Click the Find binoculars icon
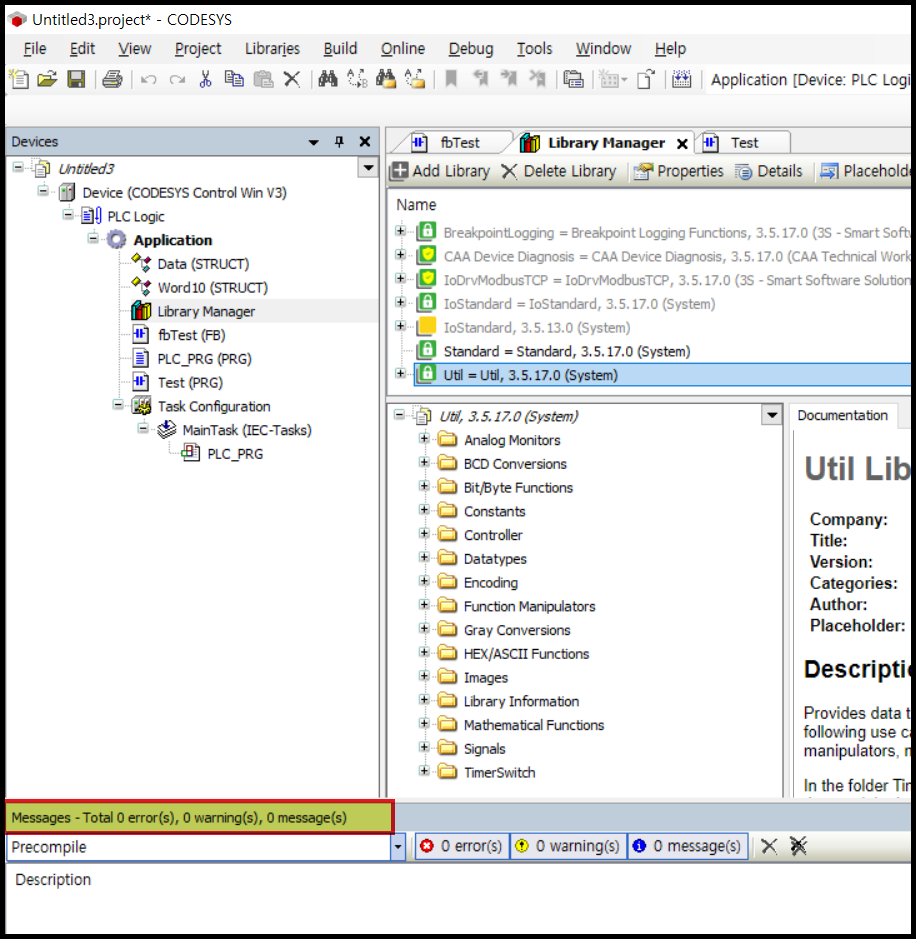 tap(327, 79)
